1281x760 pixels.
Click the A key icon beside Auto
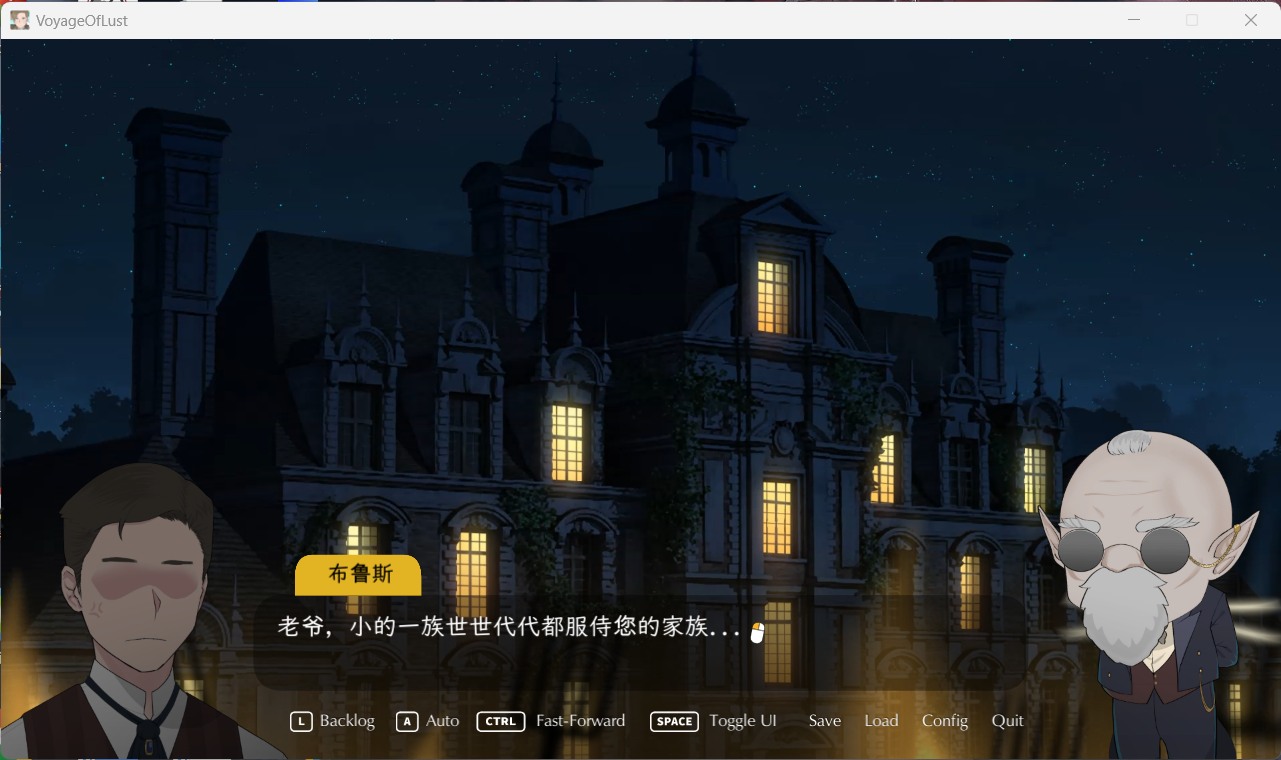pyautogui.click(x=406, y=721)
